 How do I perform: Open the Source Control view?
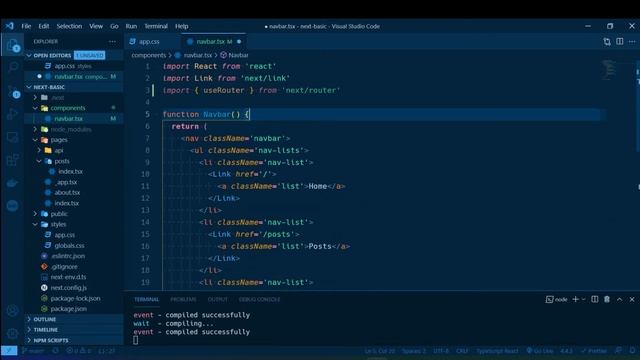[13, 91]
